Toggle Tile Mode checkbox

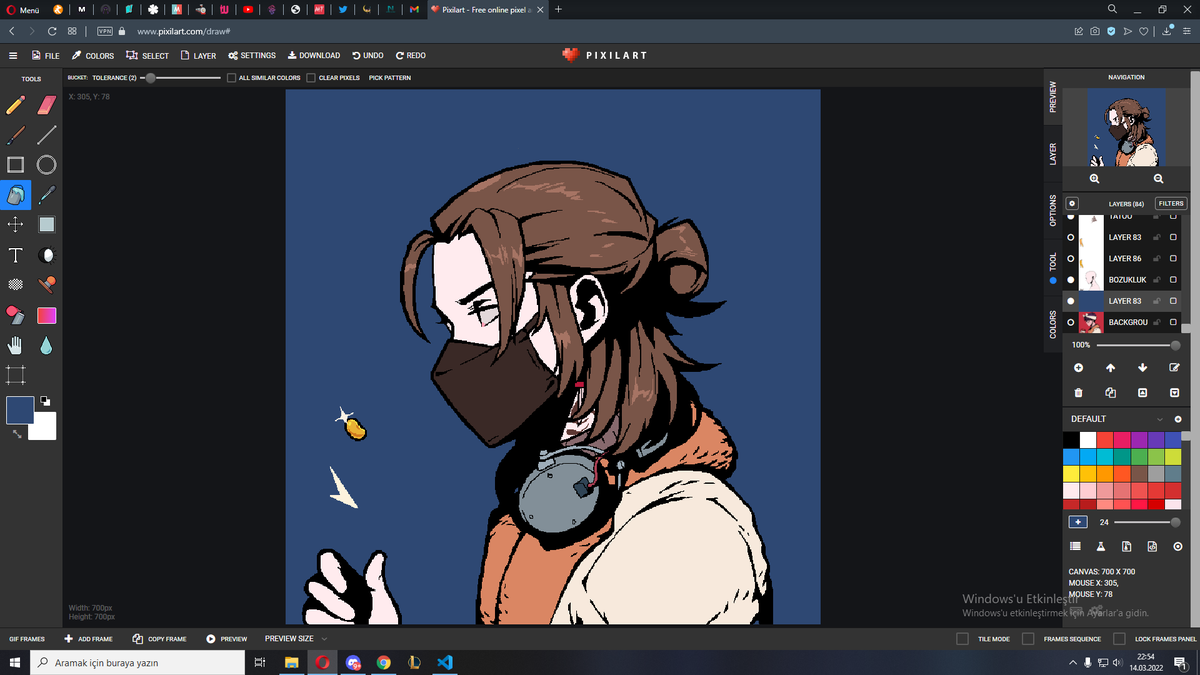point(963,638)
